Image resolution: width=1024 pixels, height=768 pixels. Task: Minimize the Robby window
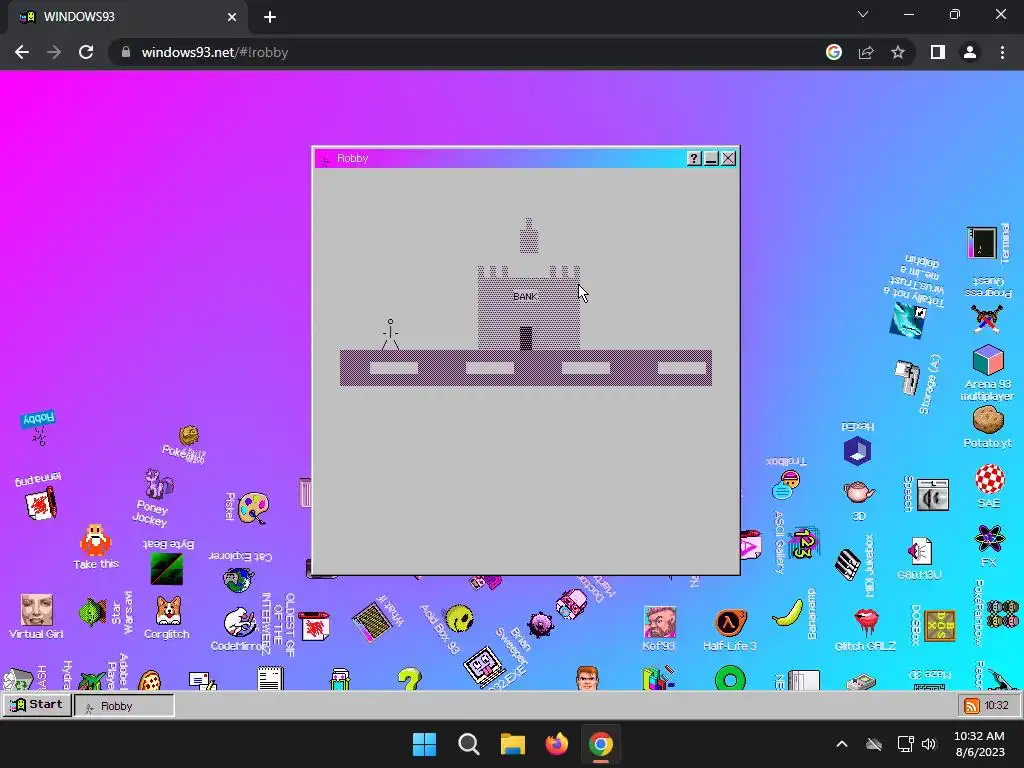pyautogui.click(x=711, y=158)
